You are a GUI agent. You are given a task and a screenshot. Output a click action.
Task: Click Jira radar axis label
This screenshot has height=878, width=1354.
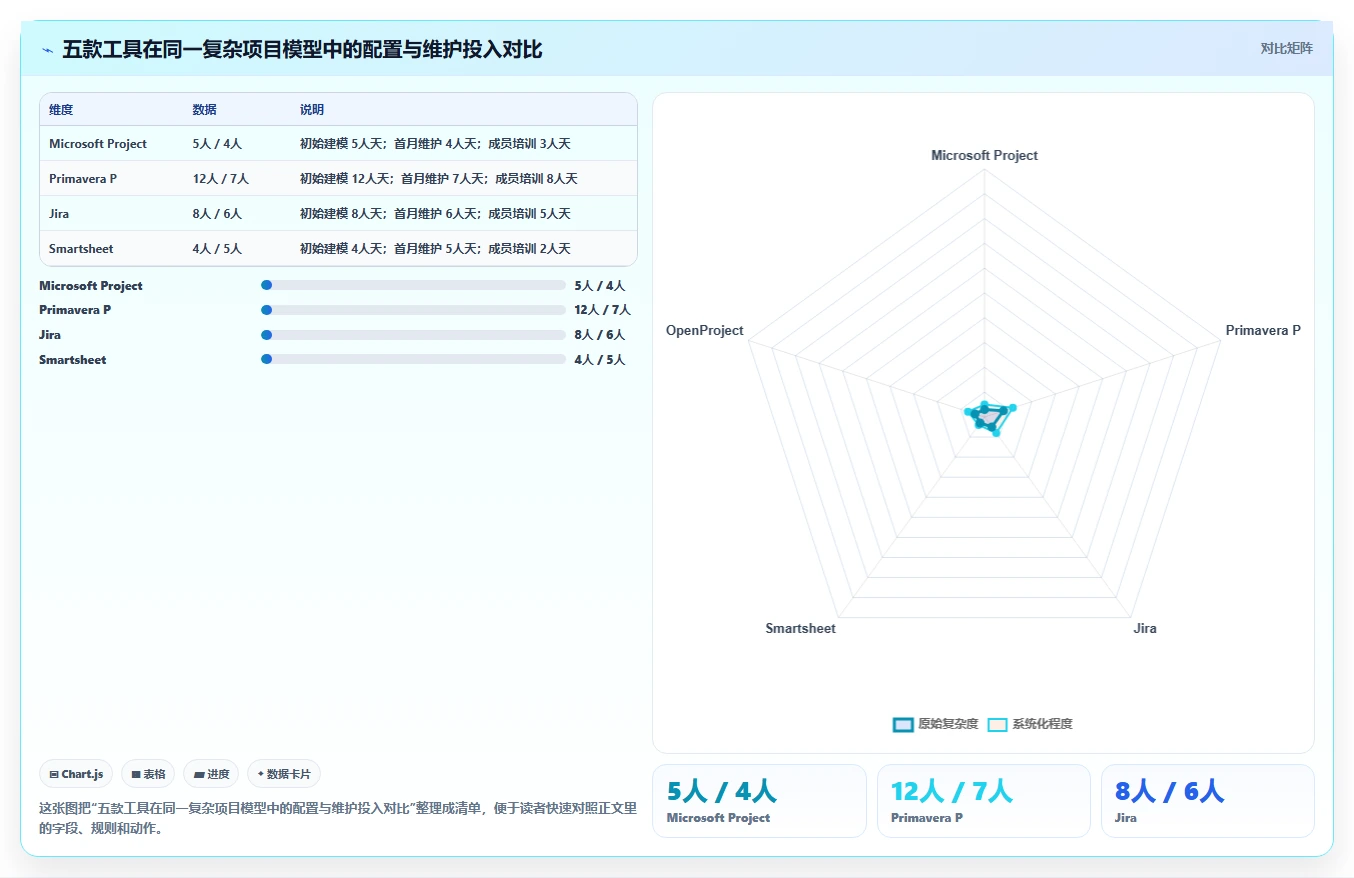[1145, 628]
